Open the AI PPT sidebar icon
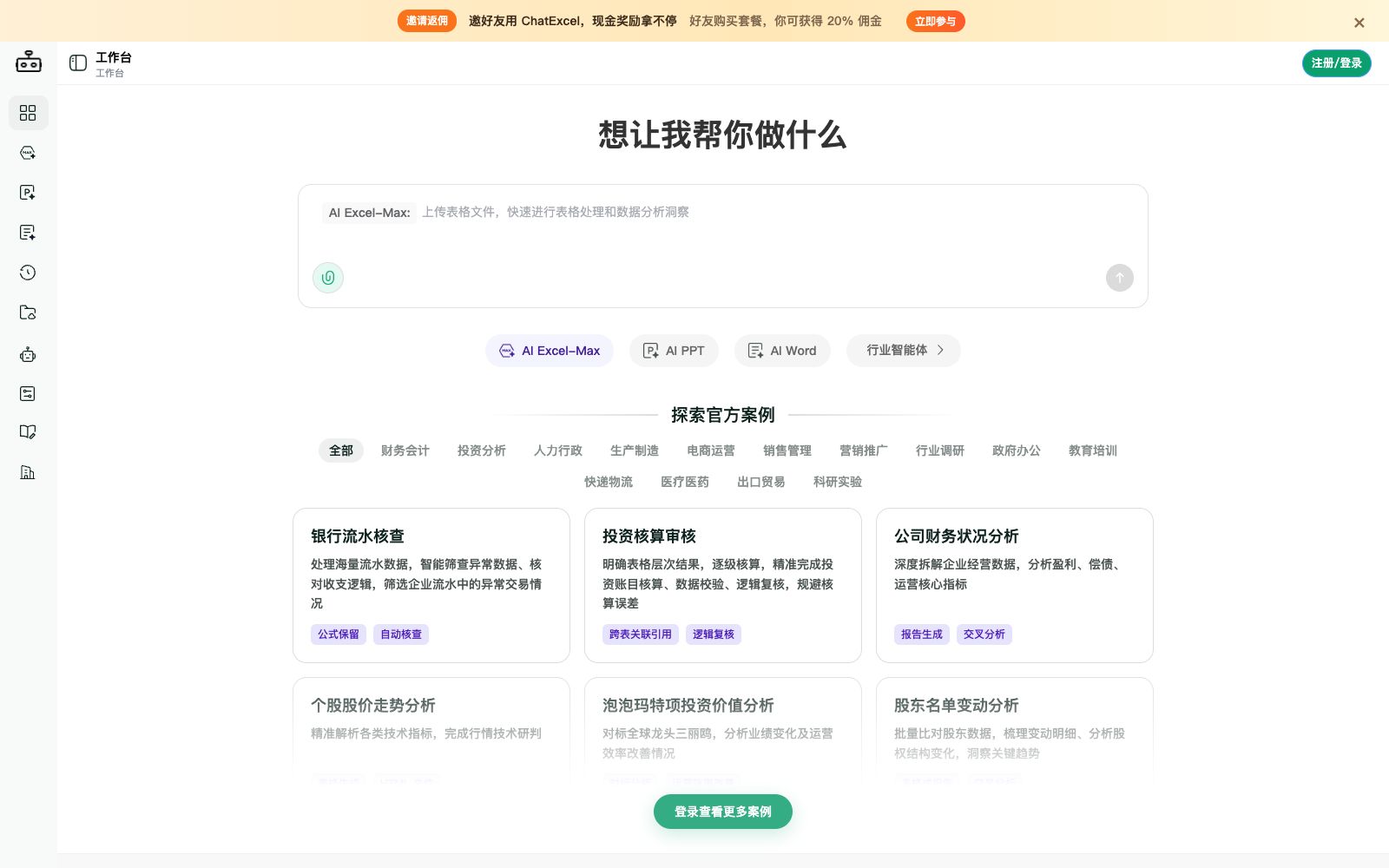The height and width of the screenshot is (868, 1389). (x=28, y=193)
